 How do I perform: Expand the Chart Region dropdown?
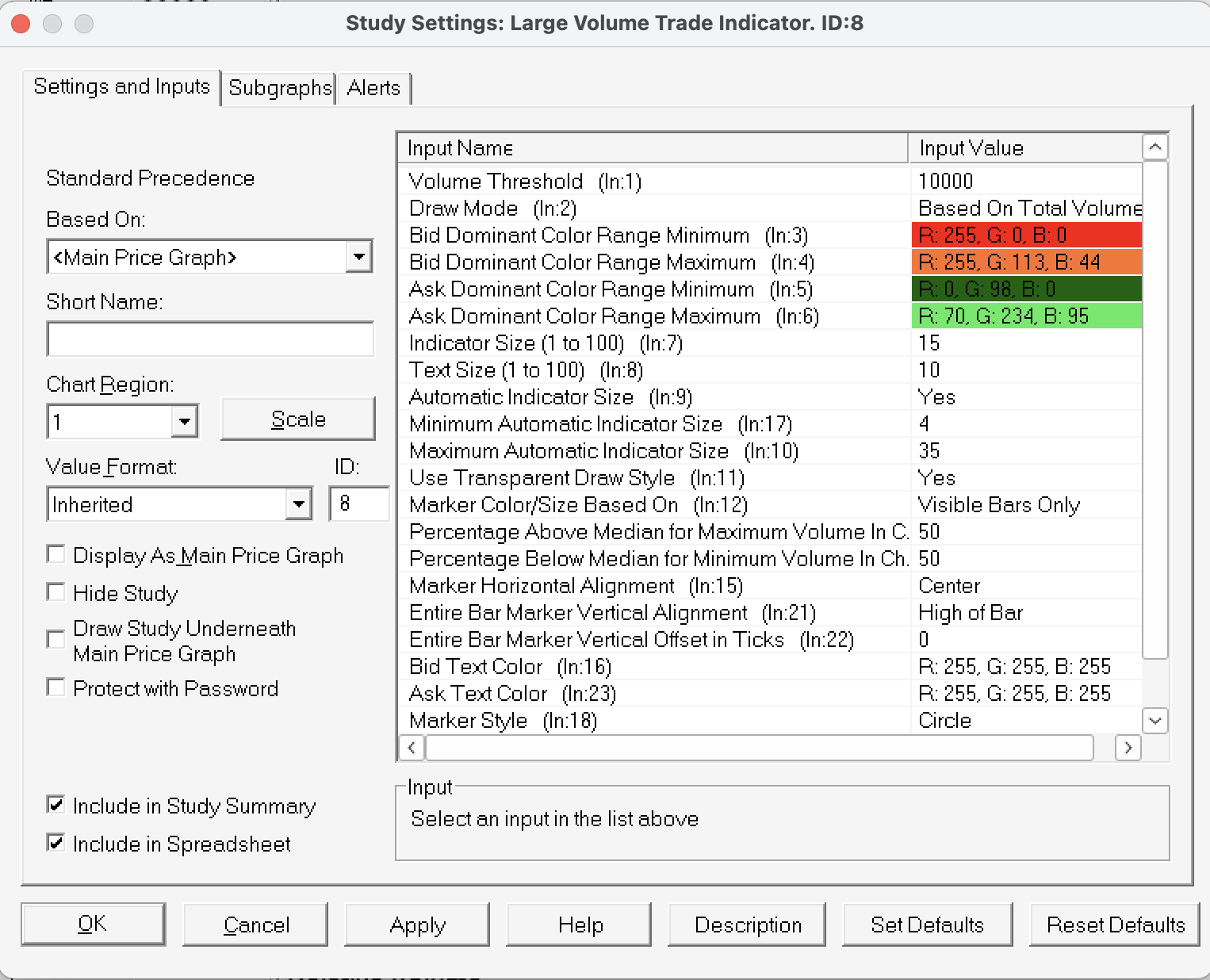(184, 422)
